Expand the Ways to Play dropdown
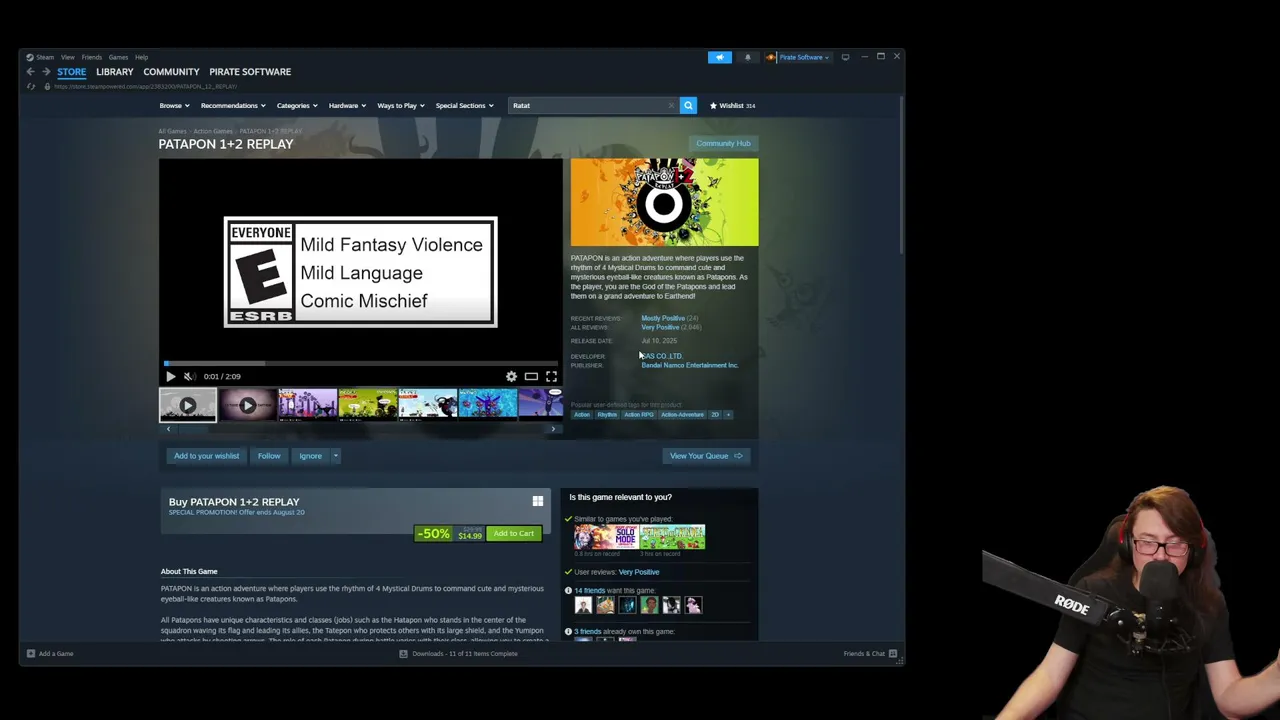 click(x=400, y=105)
